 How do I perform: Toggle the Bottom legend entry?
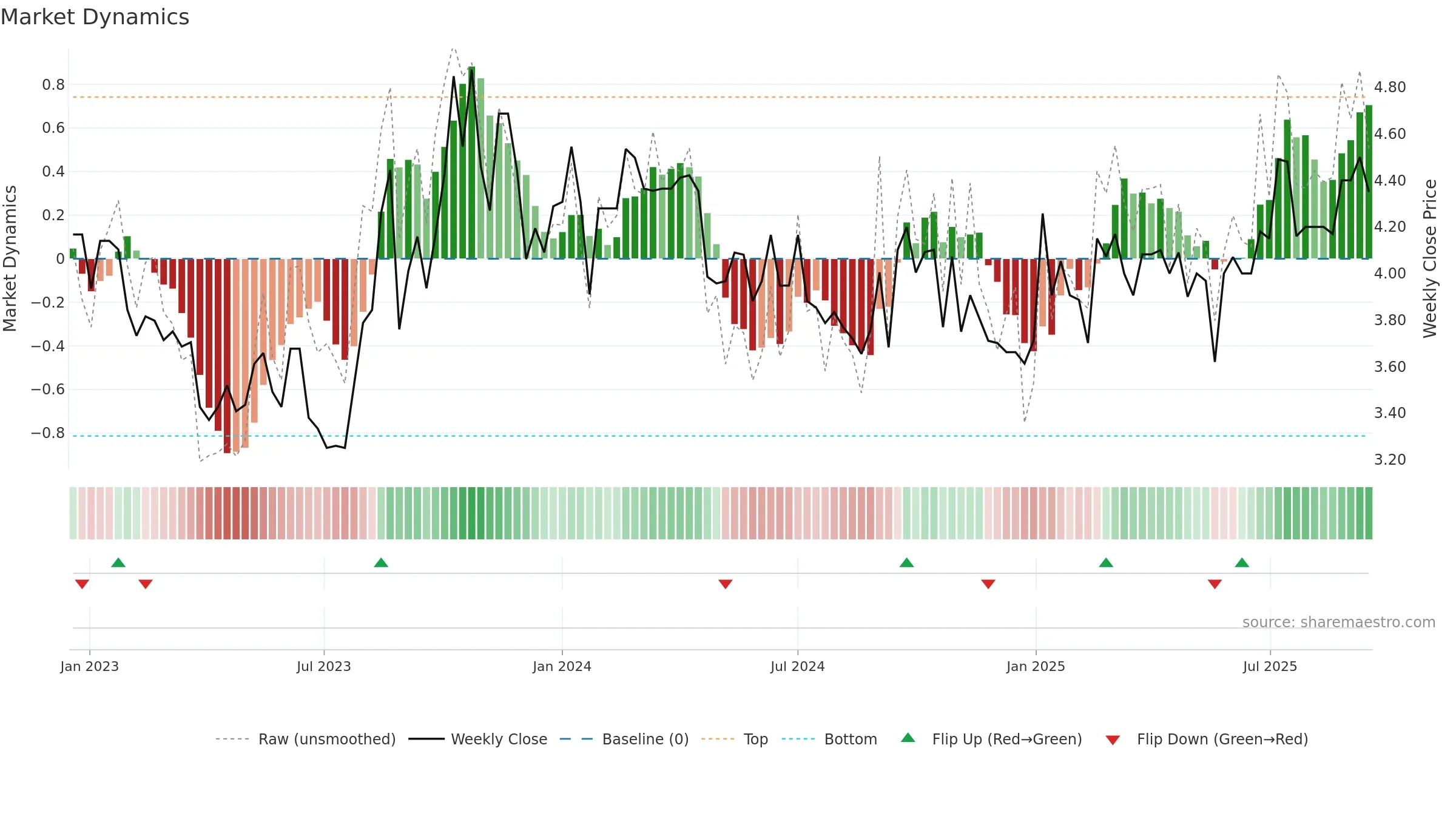point(829,739)
